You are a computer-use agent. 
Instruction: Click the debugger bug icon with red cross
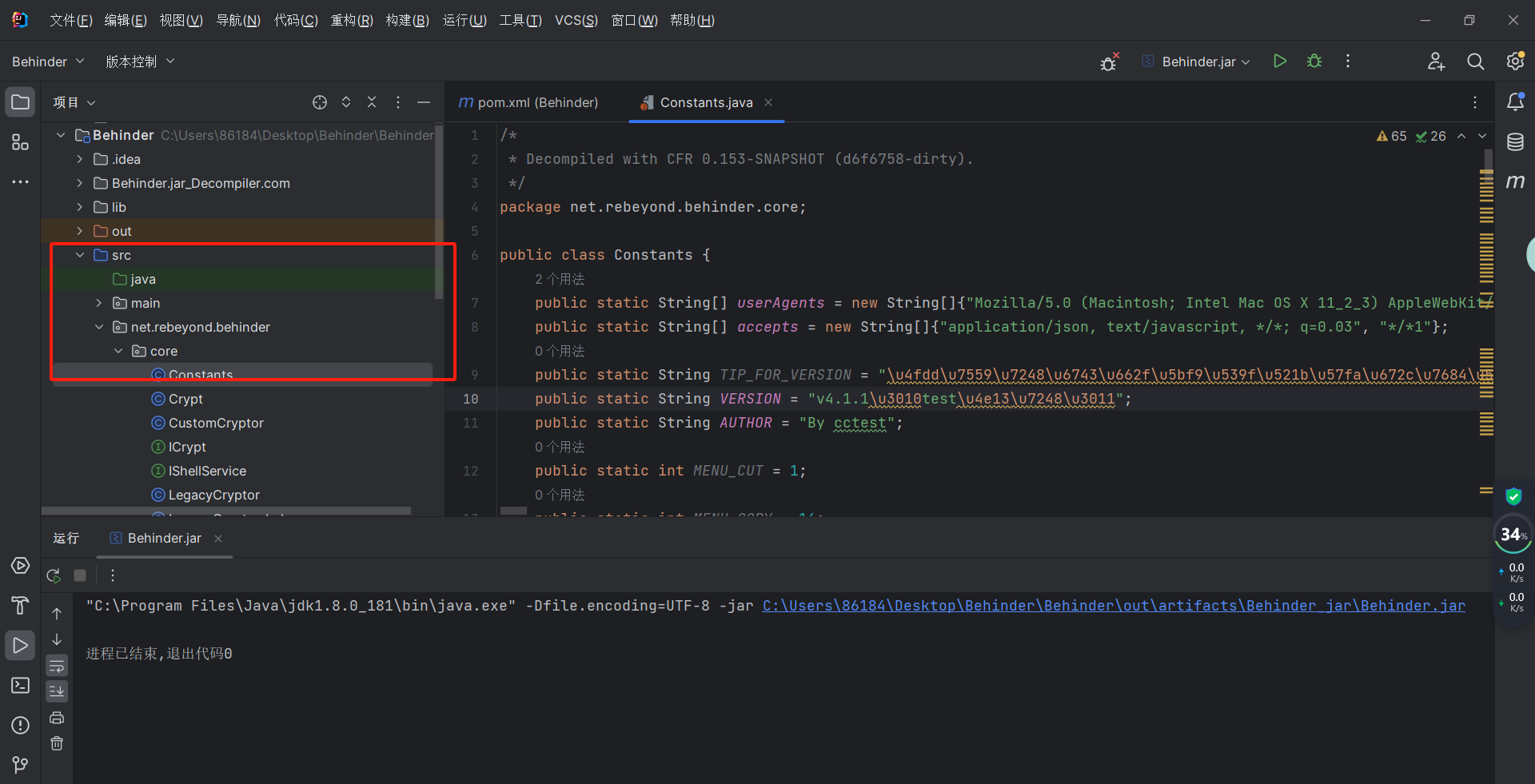click(x=1109, y=62)
